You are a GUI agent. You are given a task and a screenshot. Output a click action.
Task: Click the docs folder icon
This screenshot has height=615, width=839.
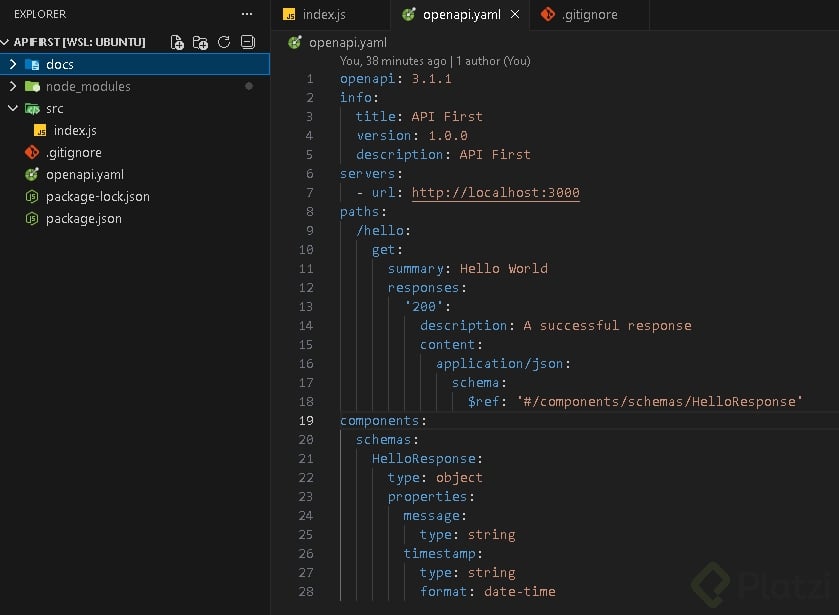32,65
